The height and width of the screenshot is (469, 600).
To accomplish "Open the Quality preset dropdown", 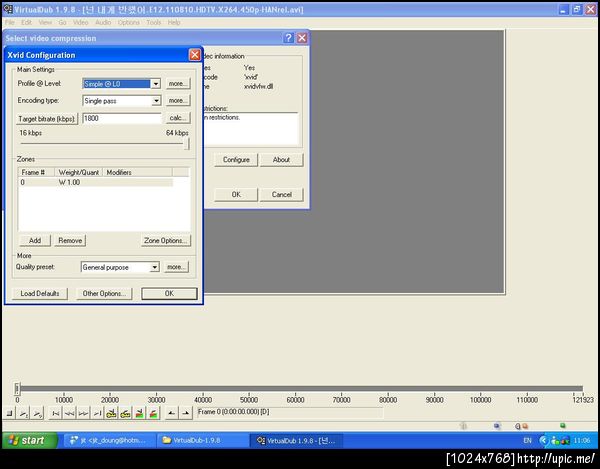I will (x=154, y=267).
